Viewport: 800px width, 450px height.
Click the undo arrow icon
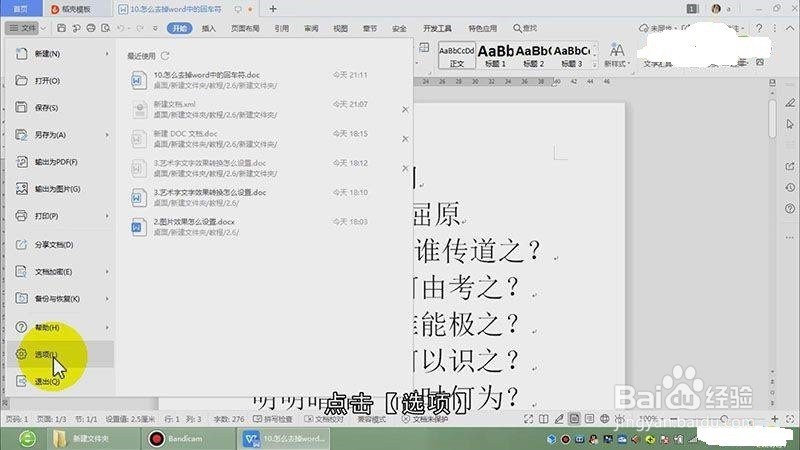(120, 28)
